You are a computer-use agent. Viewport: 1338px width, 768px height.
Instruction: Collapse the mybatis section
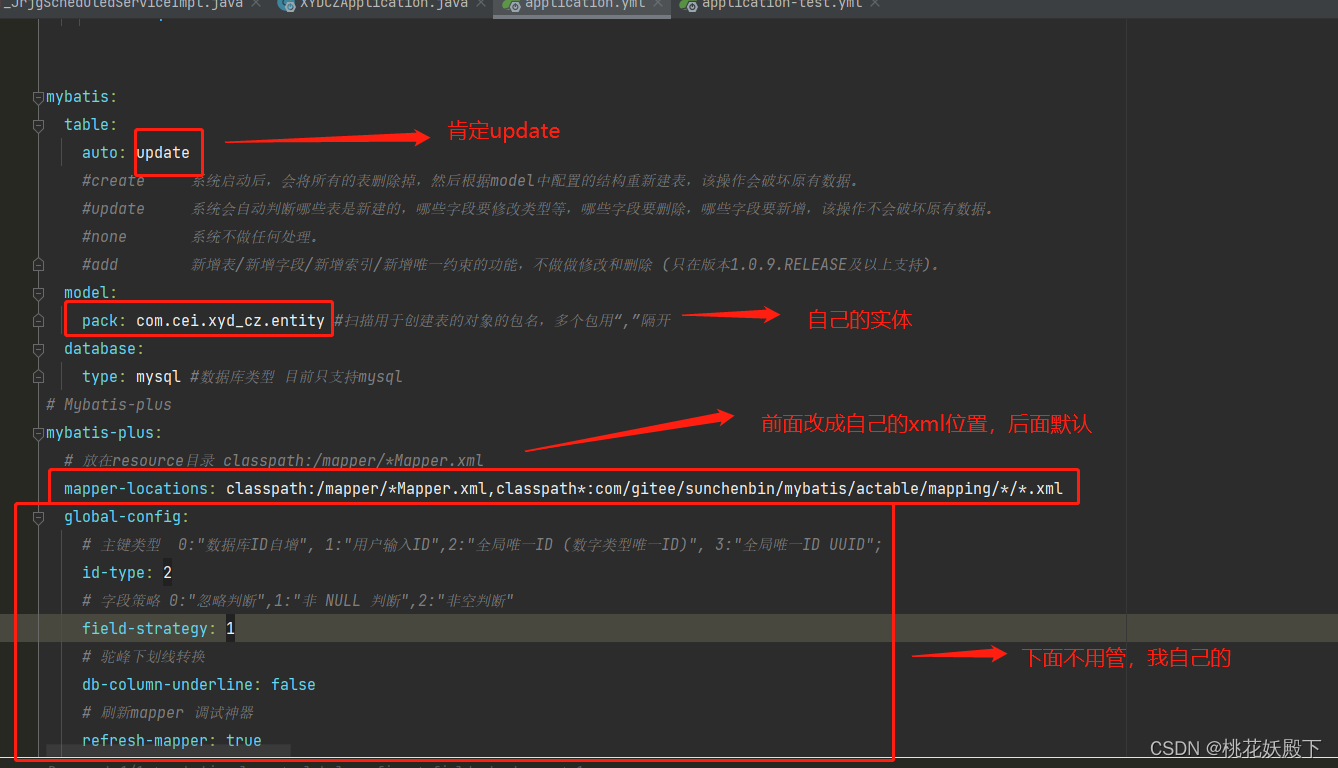click(37, 96)
